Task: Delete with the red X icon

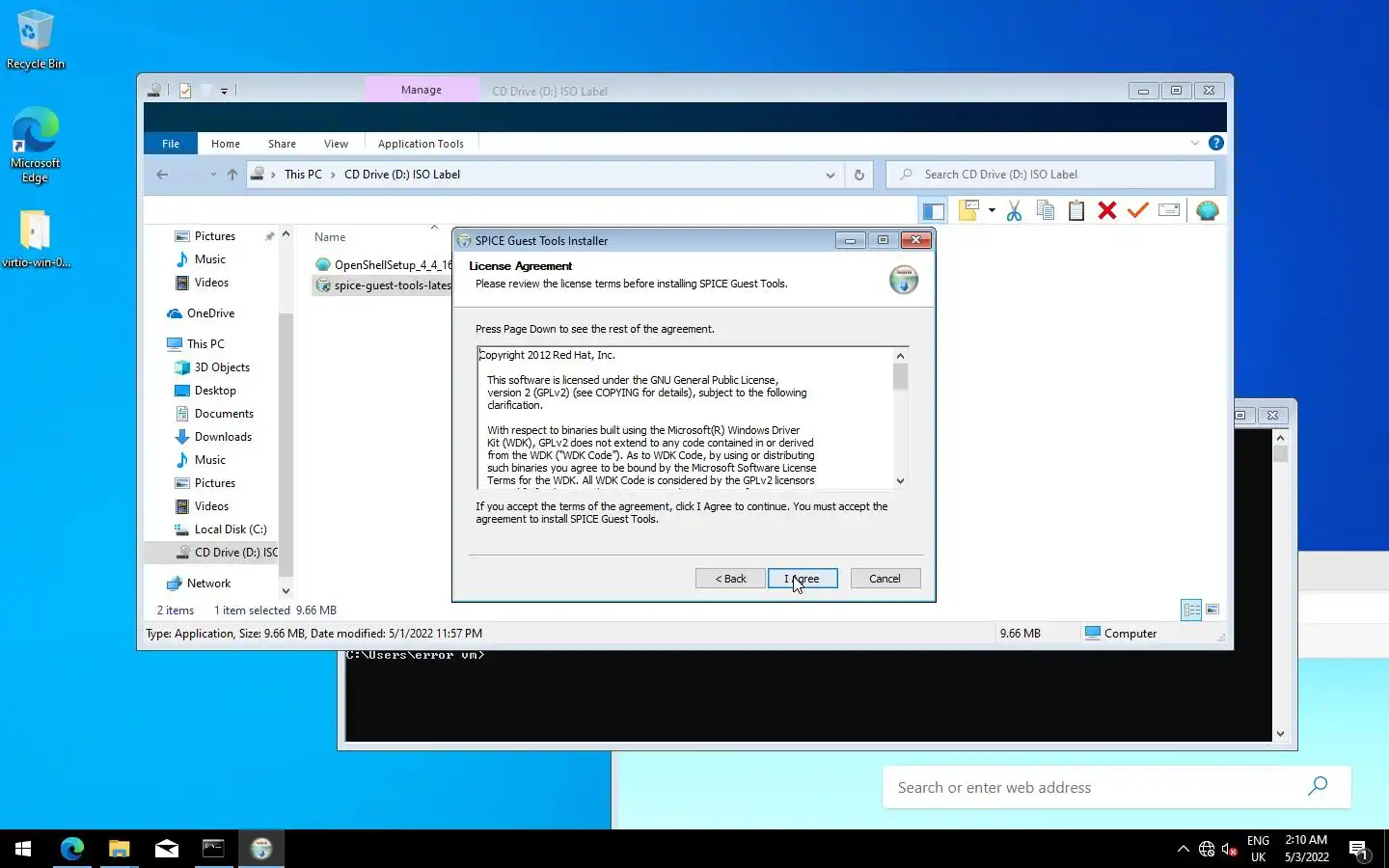Action: tap(1107, 210)
